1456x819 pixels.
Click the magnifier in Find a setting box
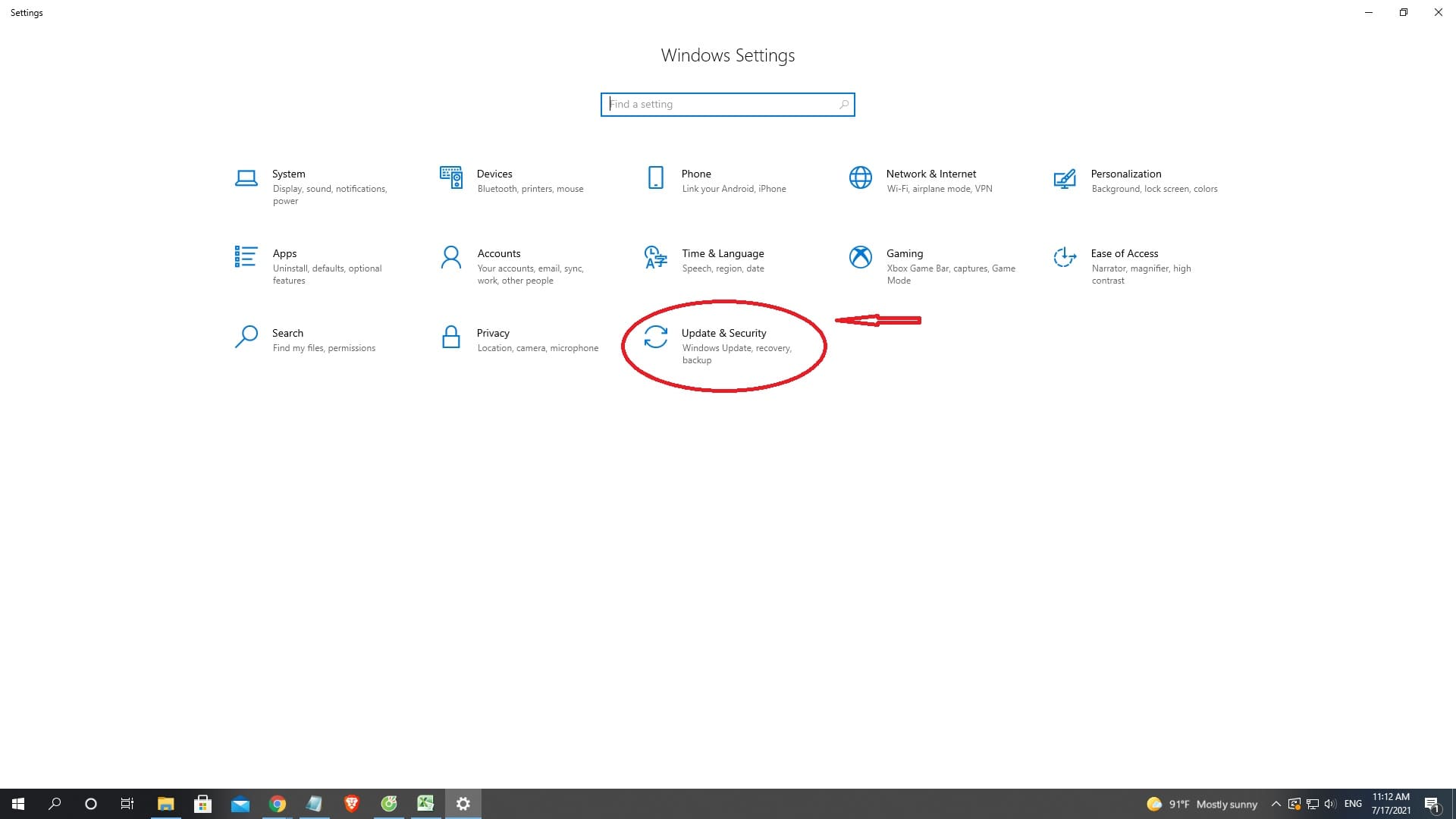[843, 105]
